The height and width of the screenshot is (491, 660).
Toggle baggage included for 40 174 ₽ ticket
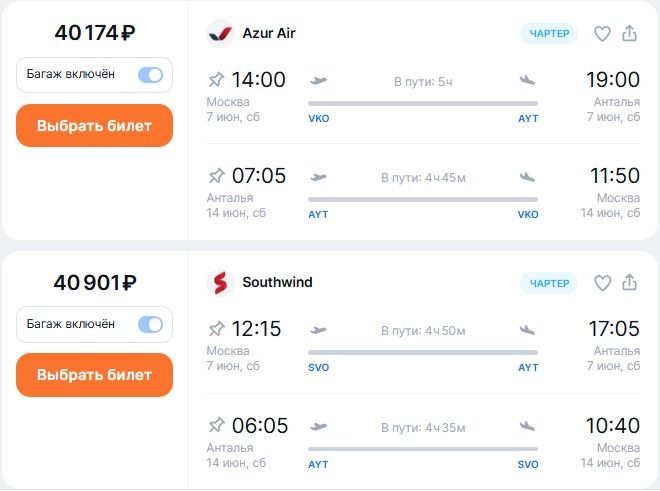pyautogui.click(x=150, y=75)
